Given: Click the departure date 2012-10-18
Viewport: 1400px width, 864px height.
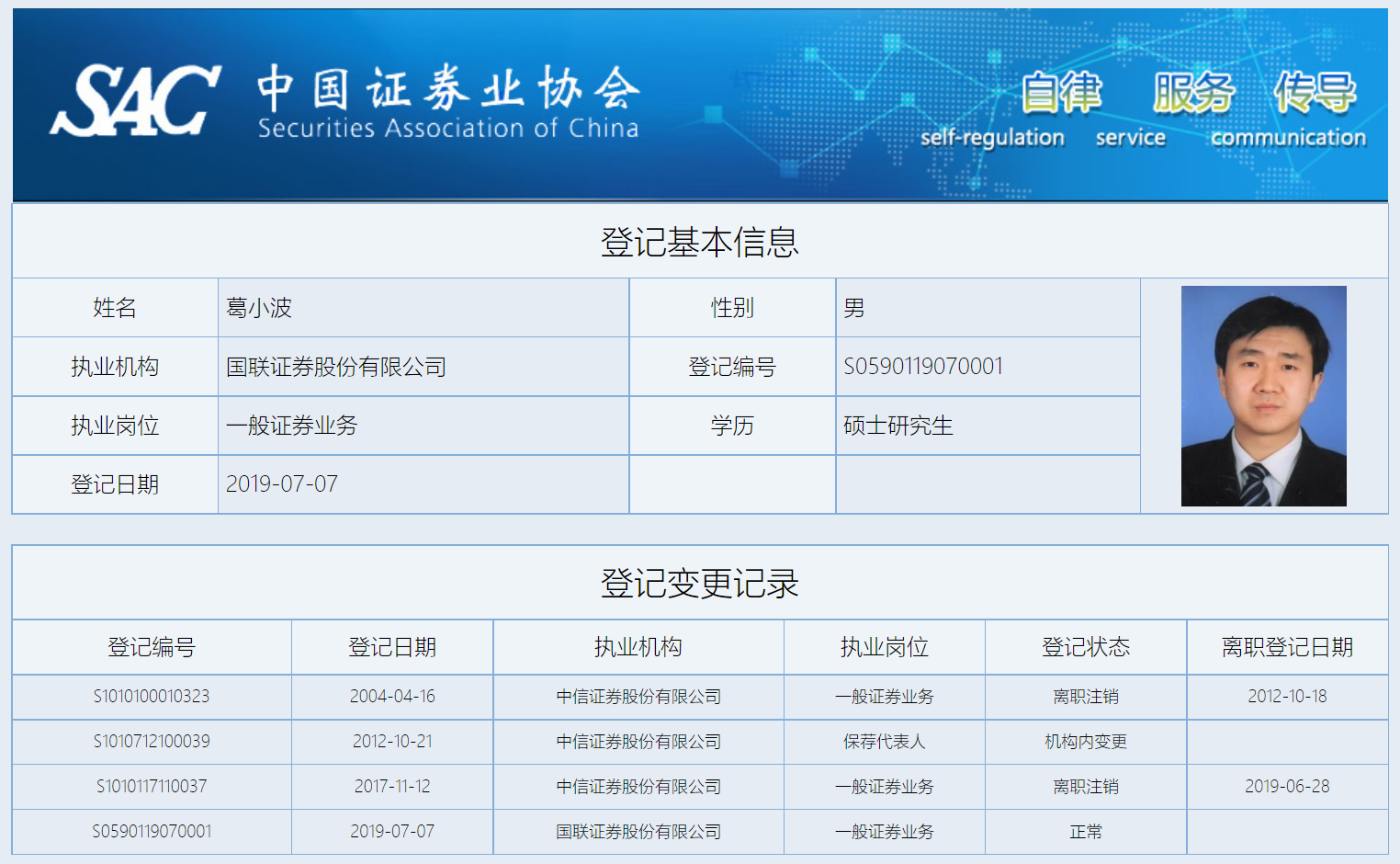Looking at the screenshot, I should click(1287, 697).
